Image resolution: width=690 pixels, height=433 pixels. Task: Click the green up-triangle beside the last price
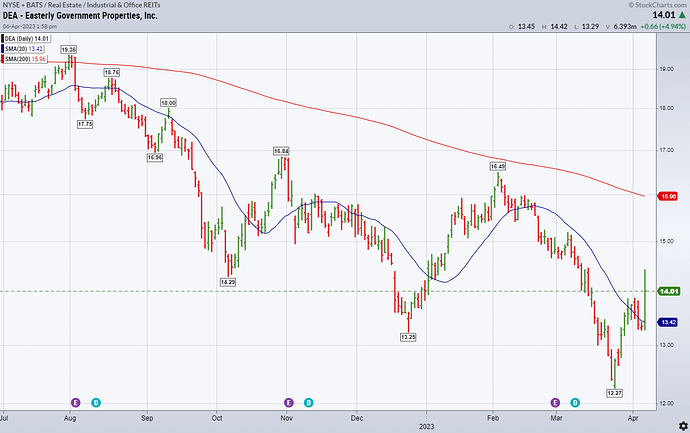point(682,15)
